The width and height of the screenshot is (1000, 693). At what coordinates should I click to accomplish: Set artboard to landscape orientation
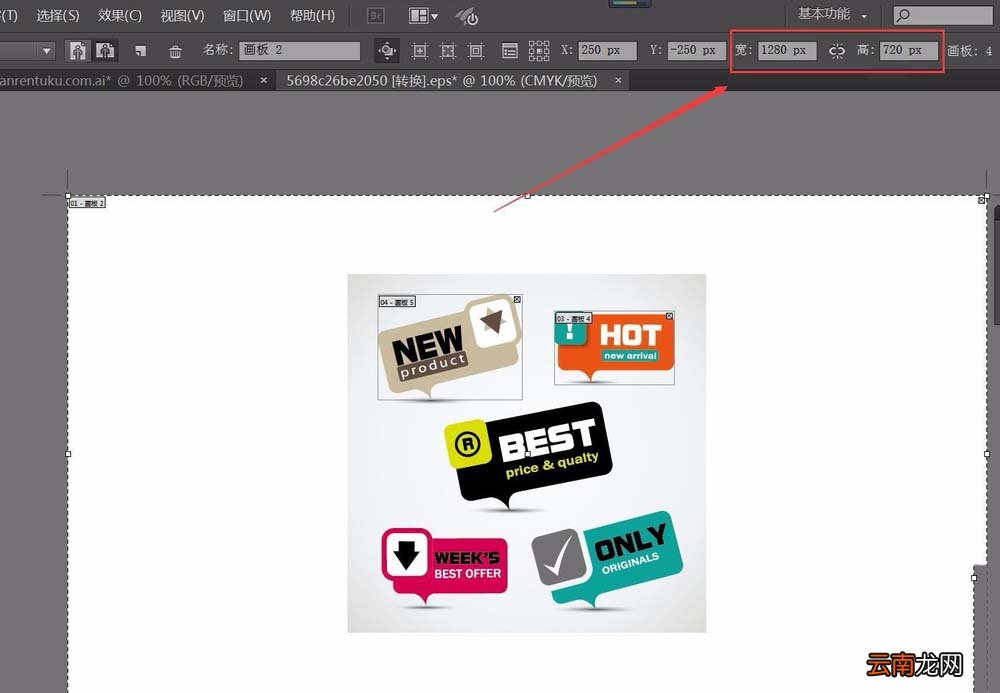[105, 50]
